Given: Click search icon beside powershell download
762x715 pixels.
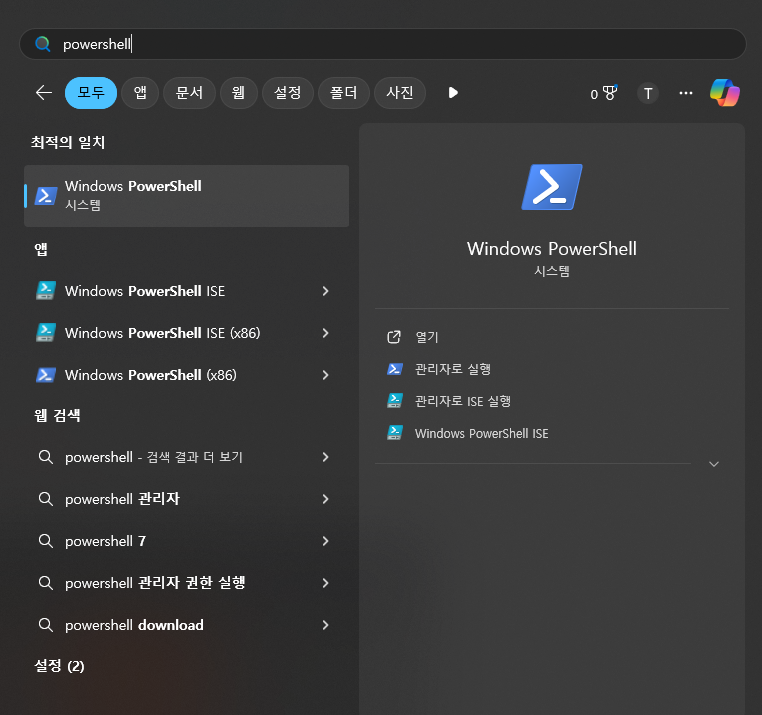Looking at the screenshot, I should click(46, 625).
